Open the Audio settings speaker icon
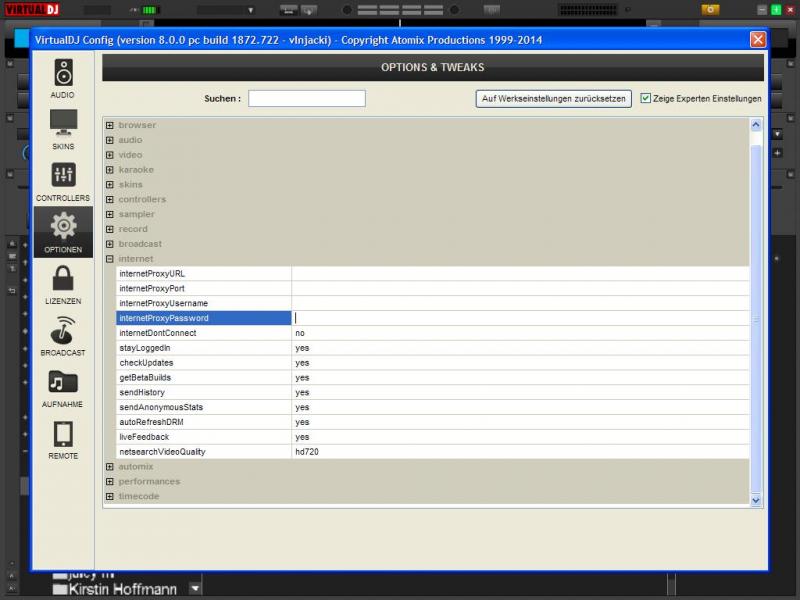Screen dimensions: 800x600 click(63, 73)
